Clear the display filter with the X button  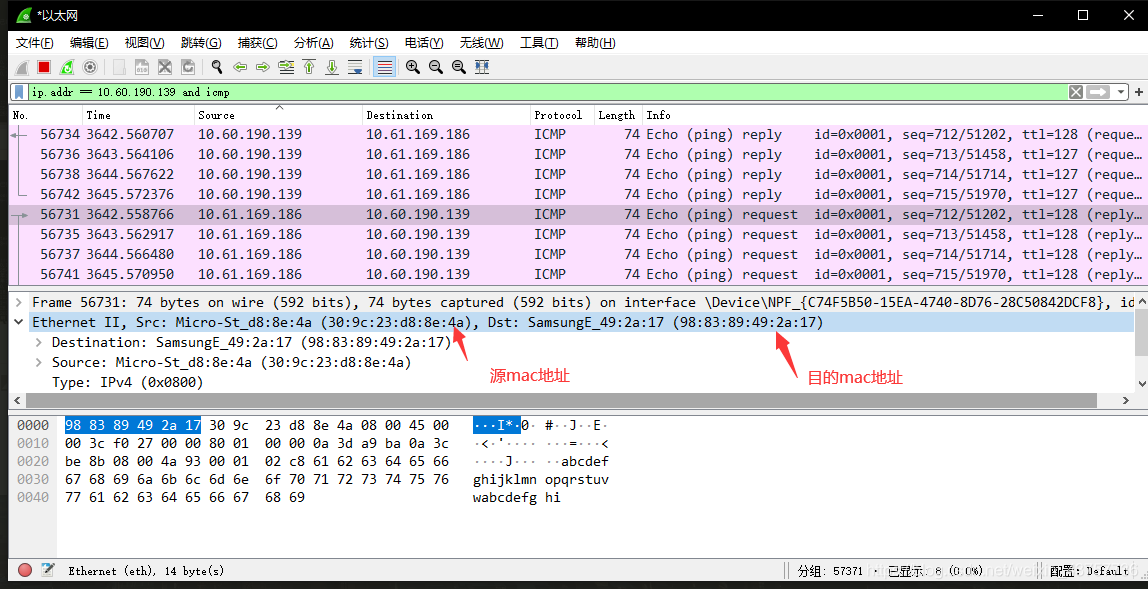click(x=1076, y=92)
